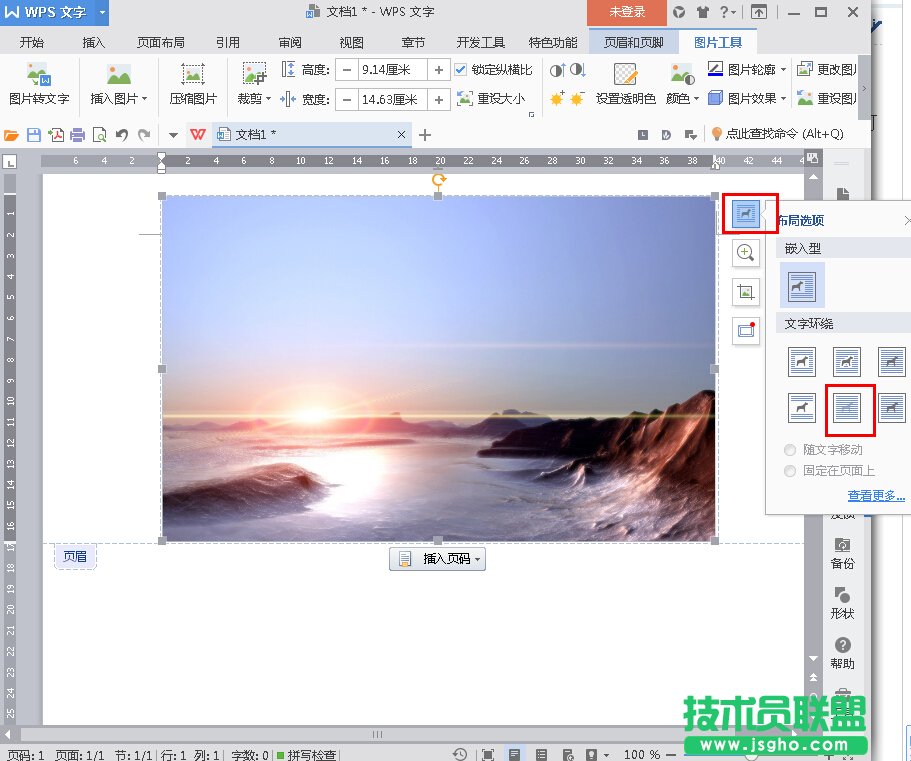Open the 审阅 review ribbon tab
This screenshot has height=761, width=911.
(290, 43)
